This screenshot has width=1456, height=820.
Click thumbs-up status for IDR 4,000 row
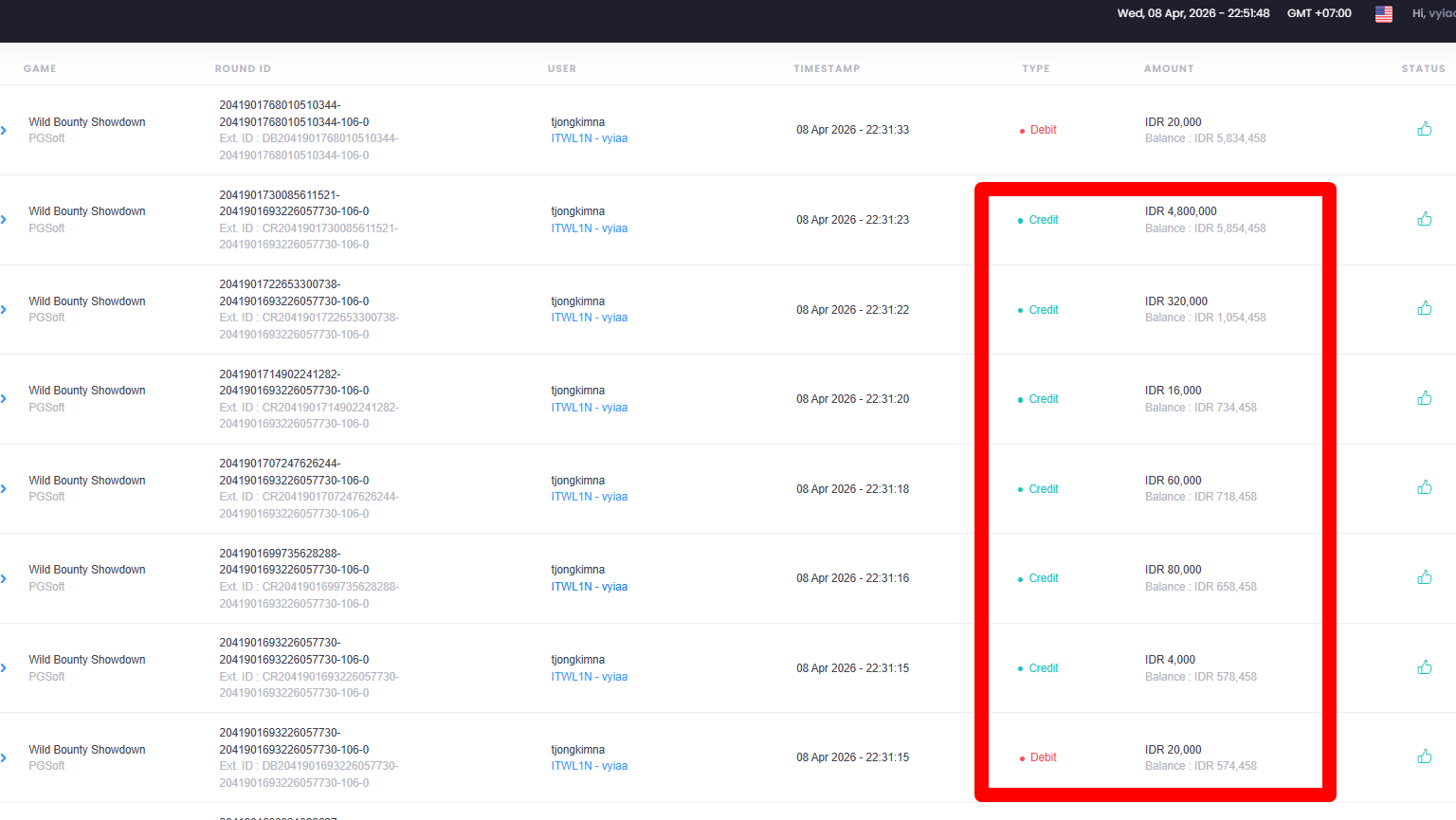click(x=1424, y=667)
